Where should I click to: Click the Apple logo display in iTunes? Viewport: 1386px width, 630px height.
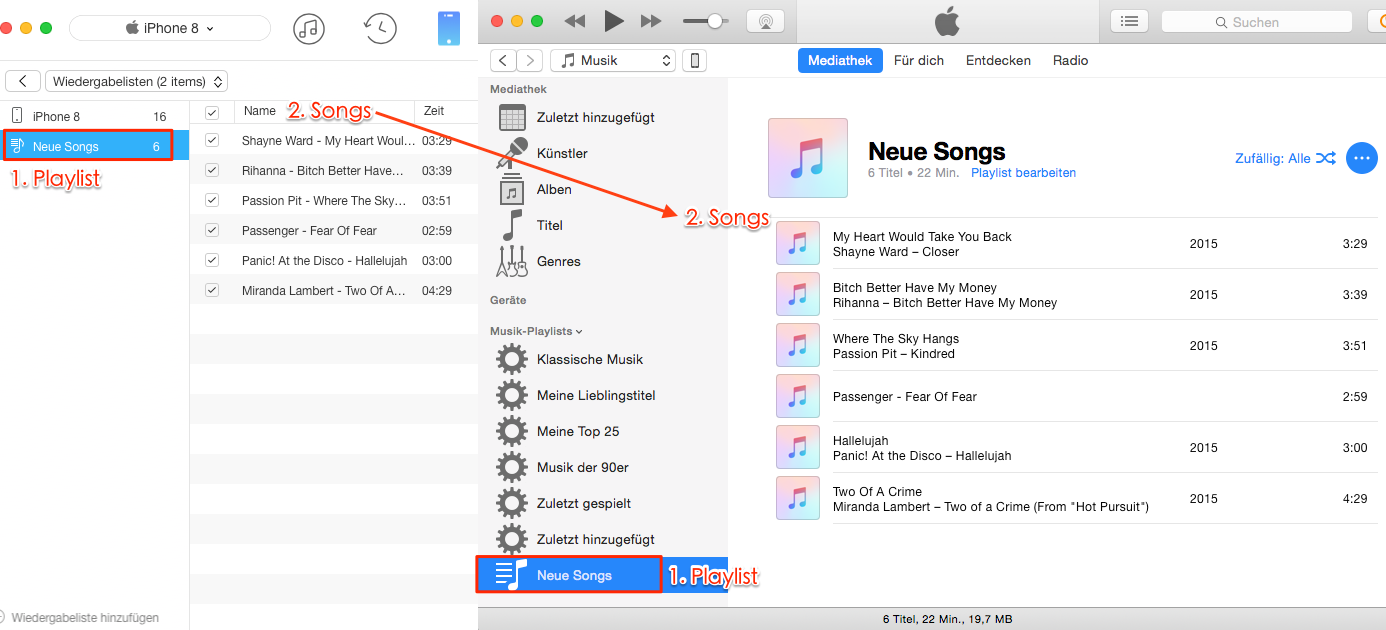pyautogui.click(x=946, y=21)
